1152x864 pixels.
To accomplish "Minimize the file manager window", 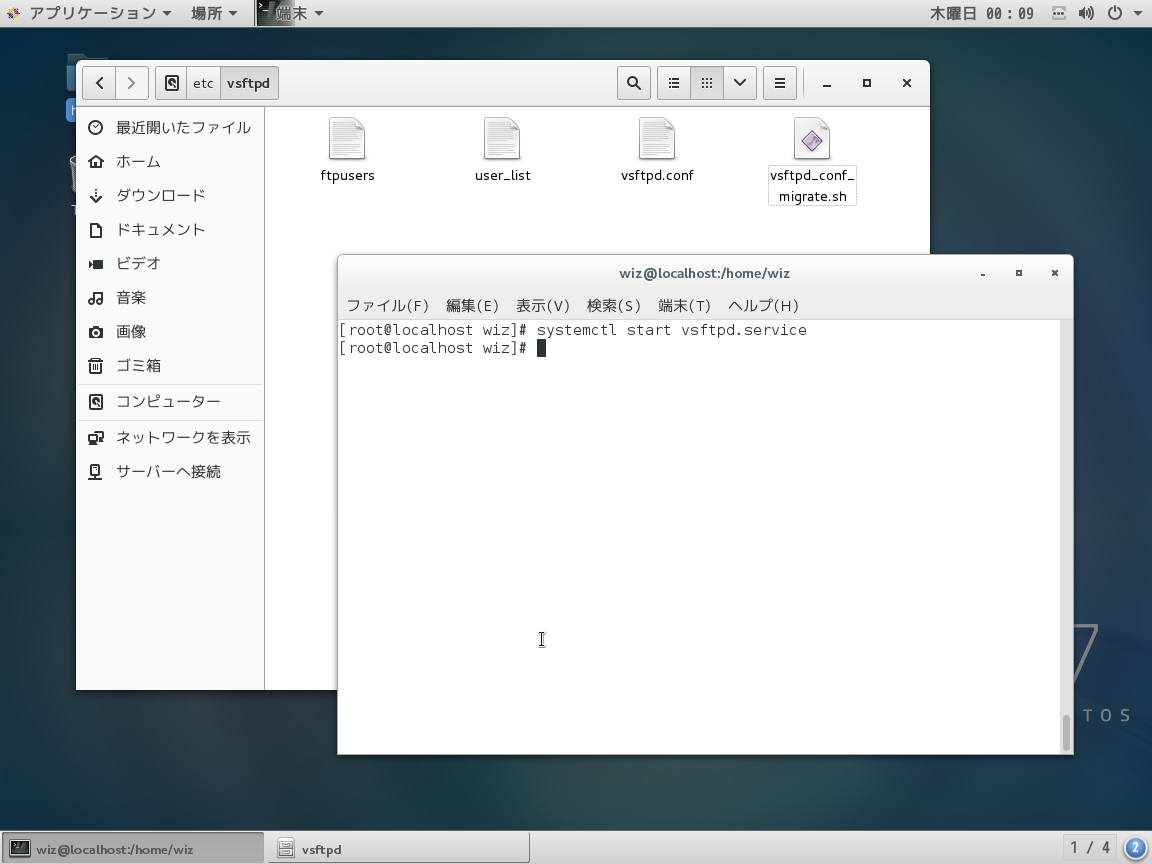I will pyautogui.click(x=827, y=83).
